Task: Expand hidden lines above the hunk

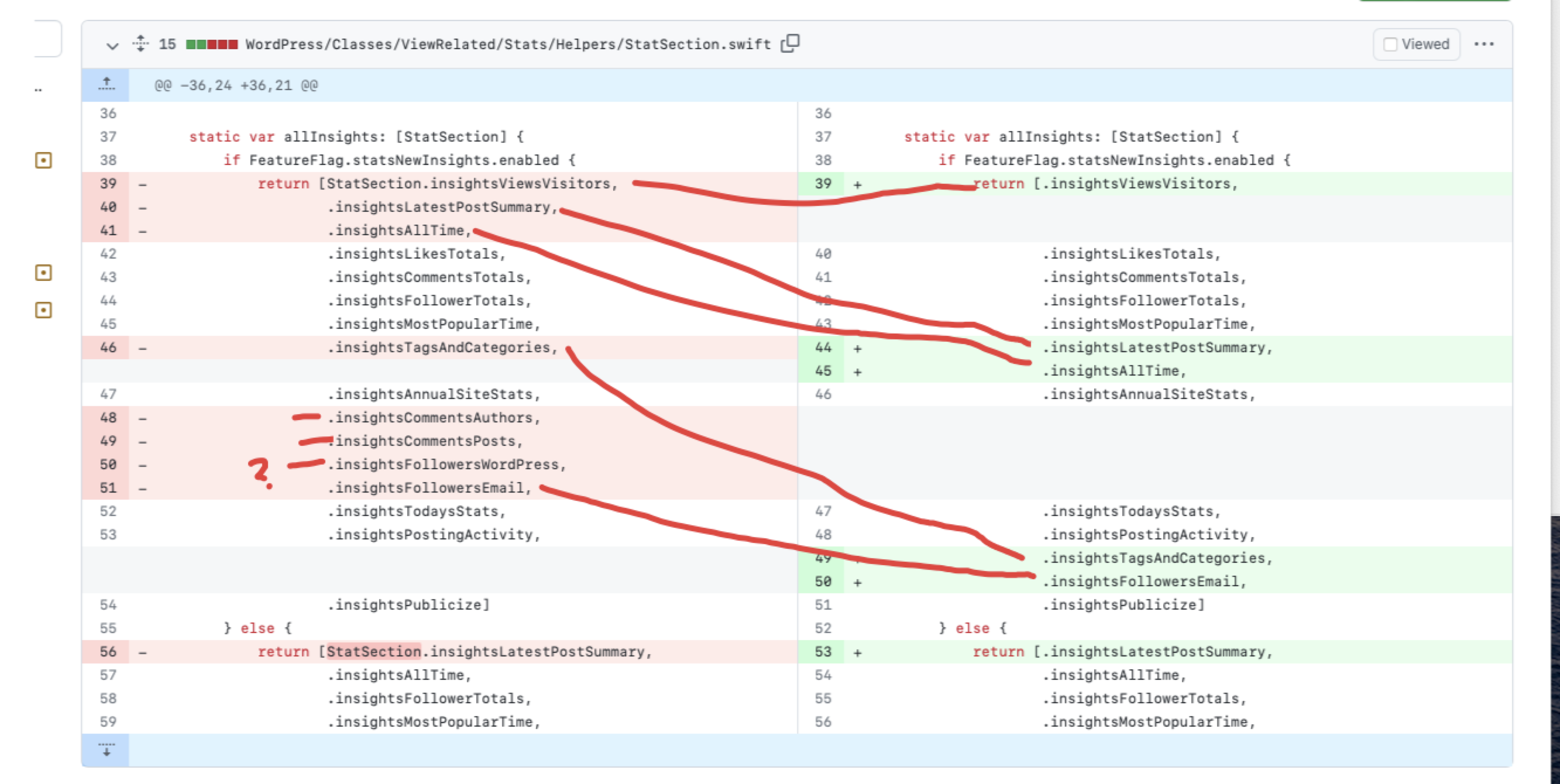Action: pyautogui.click(x=106, y=85)
